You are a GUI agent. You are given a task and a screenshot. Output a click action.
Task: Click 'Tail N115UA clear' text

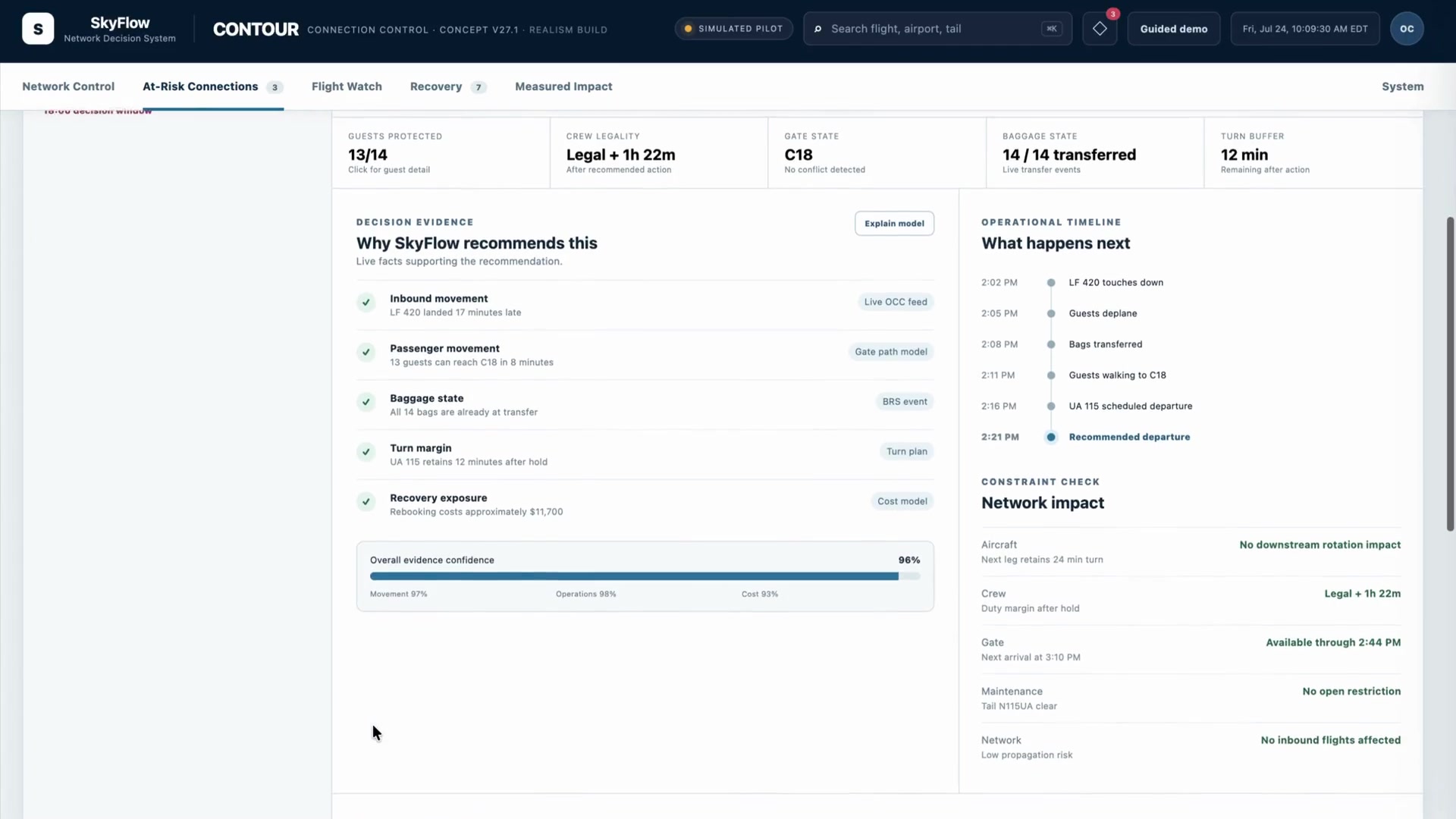[x=1018, y=706]
